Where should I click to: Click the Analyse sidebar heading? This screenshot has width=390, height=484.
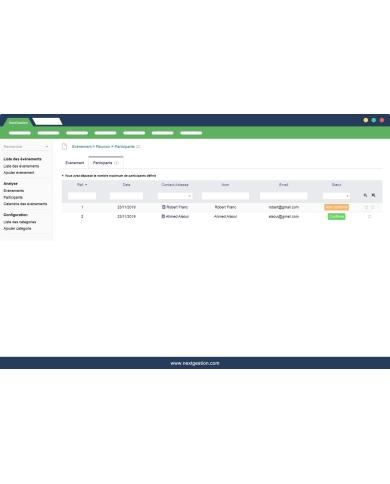pos(10,184)
